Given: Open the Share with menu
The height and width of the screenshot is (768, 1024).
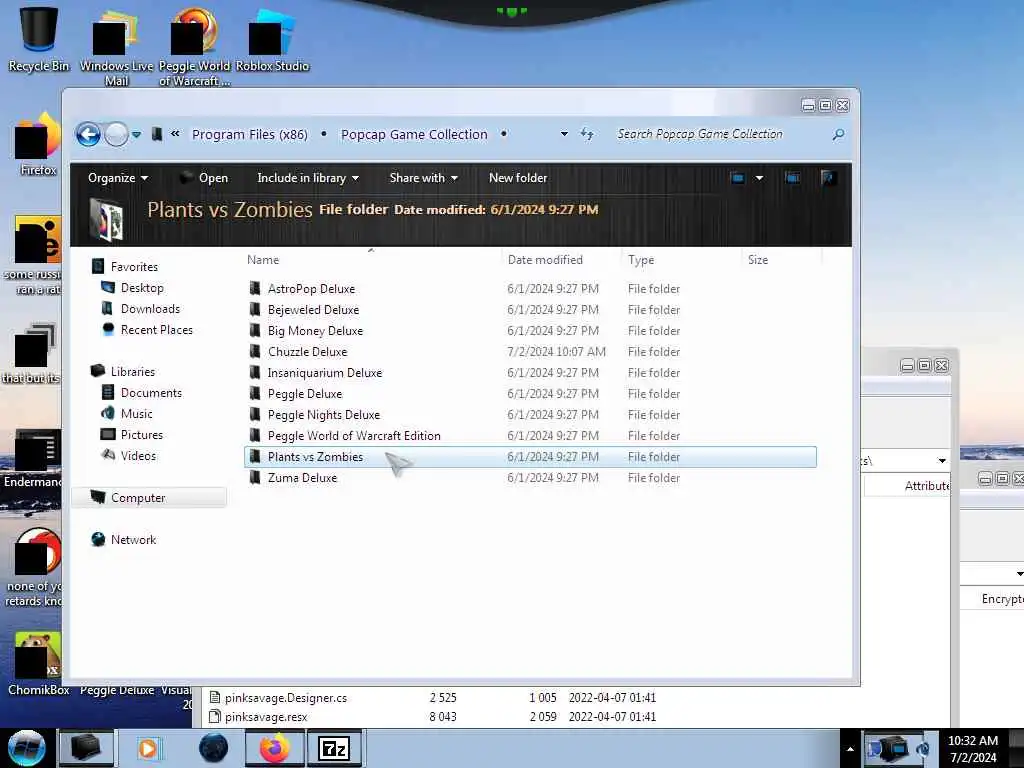Looking at the screenshot, I should click(423, 178).
